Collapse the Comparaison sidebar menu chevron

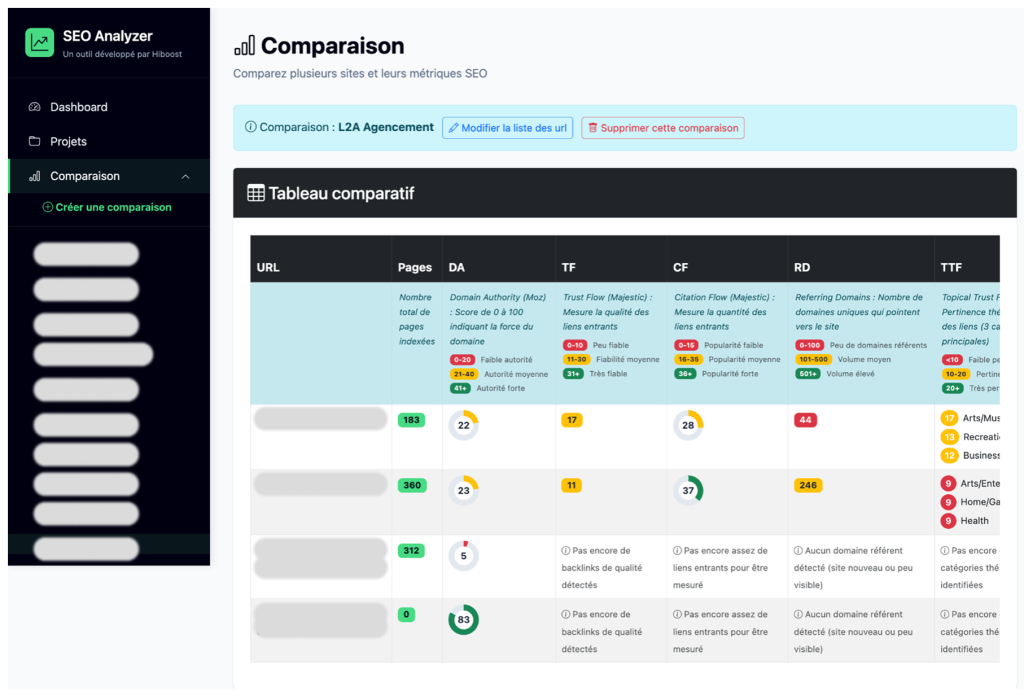click(x=185, y=176)
